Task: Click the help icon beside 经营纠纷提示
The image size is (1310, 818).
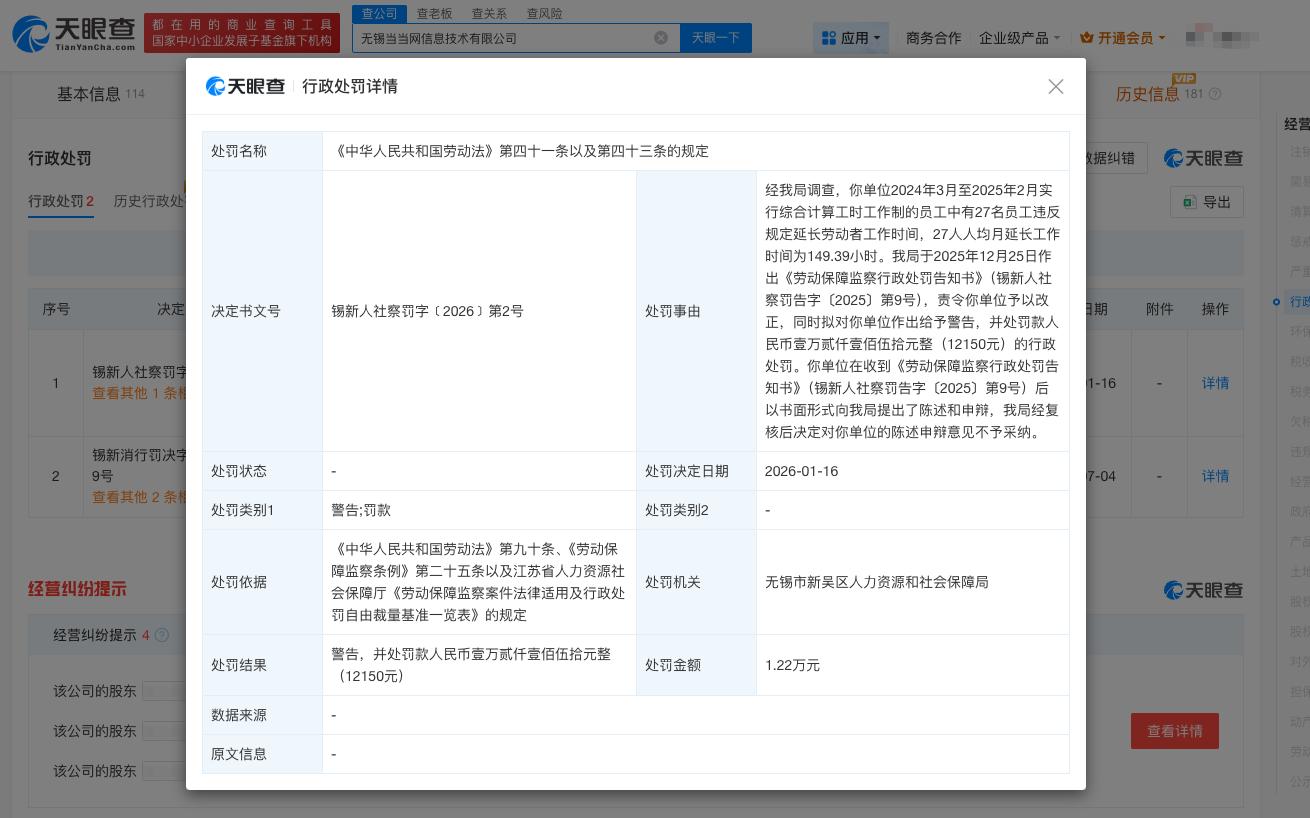Action: click(x=162, y=635)
